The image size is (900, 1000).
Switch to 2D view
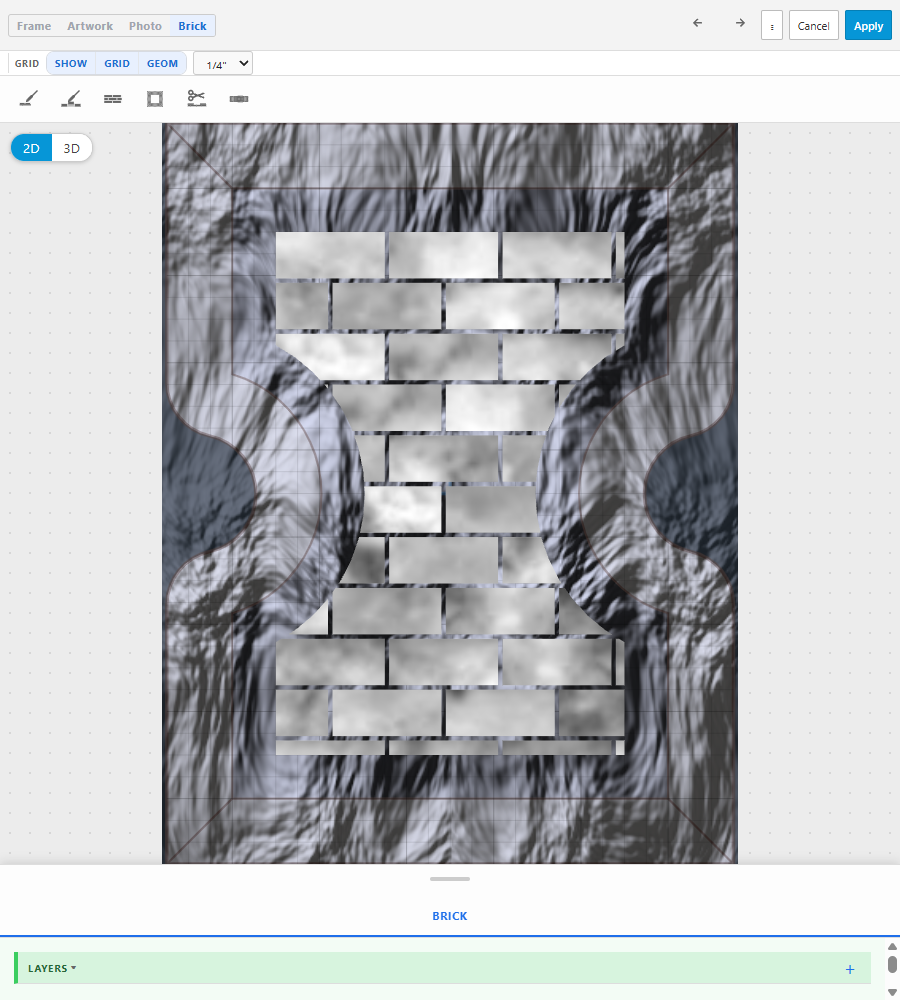[x=31, y=148]
